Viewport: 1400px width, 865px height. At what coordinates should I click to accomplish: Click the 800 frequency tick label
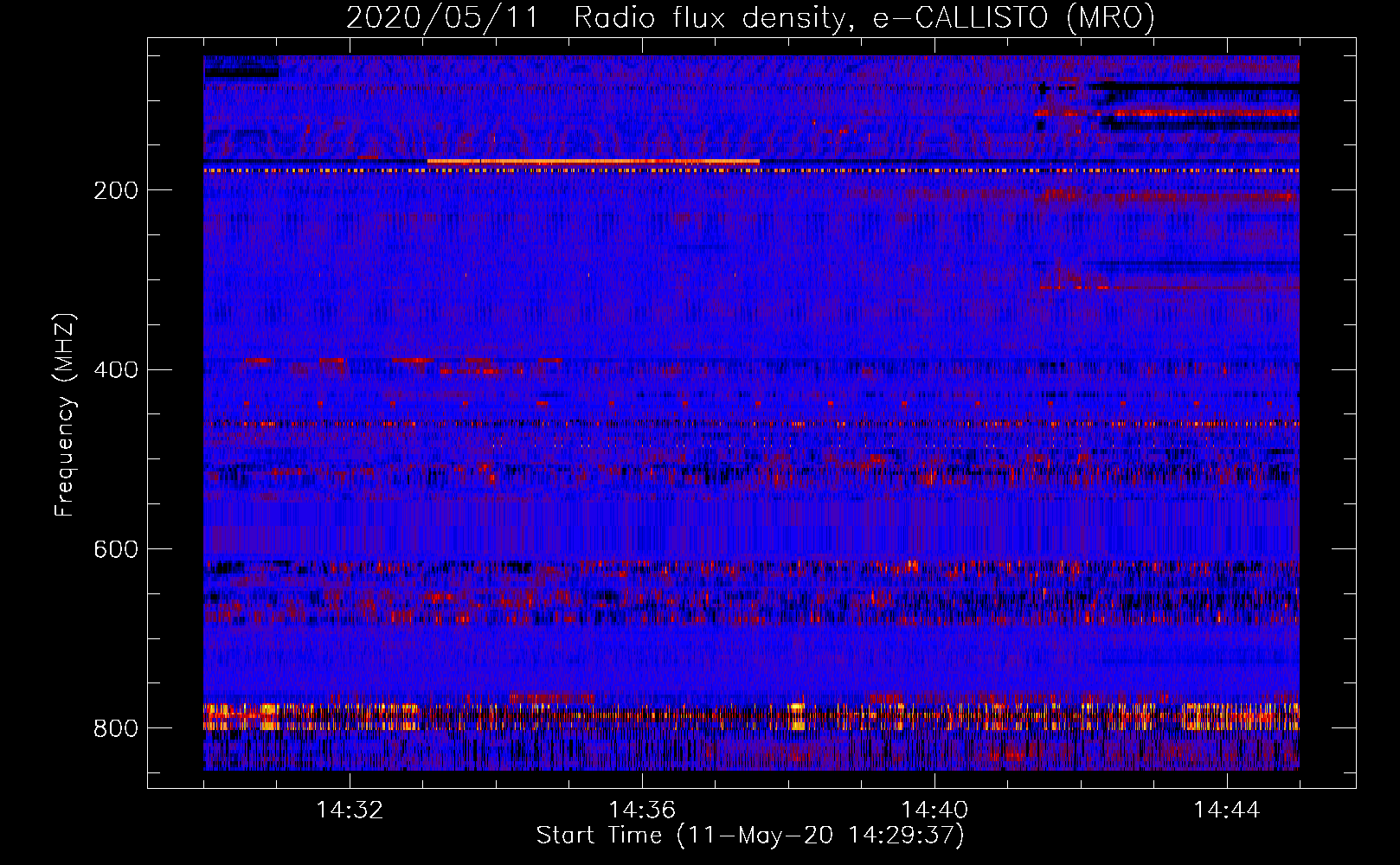tap(116, 729)
